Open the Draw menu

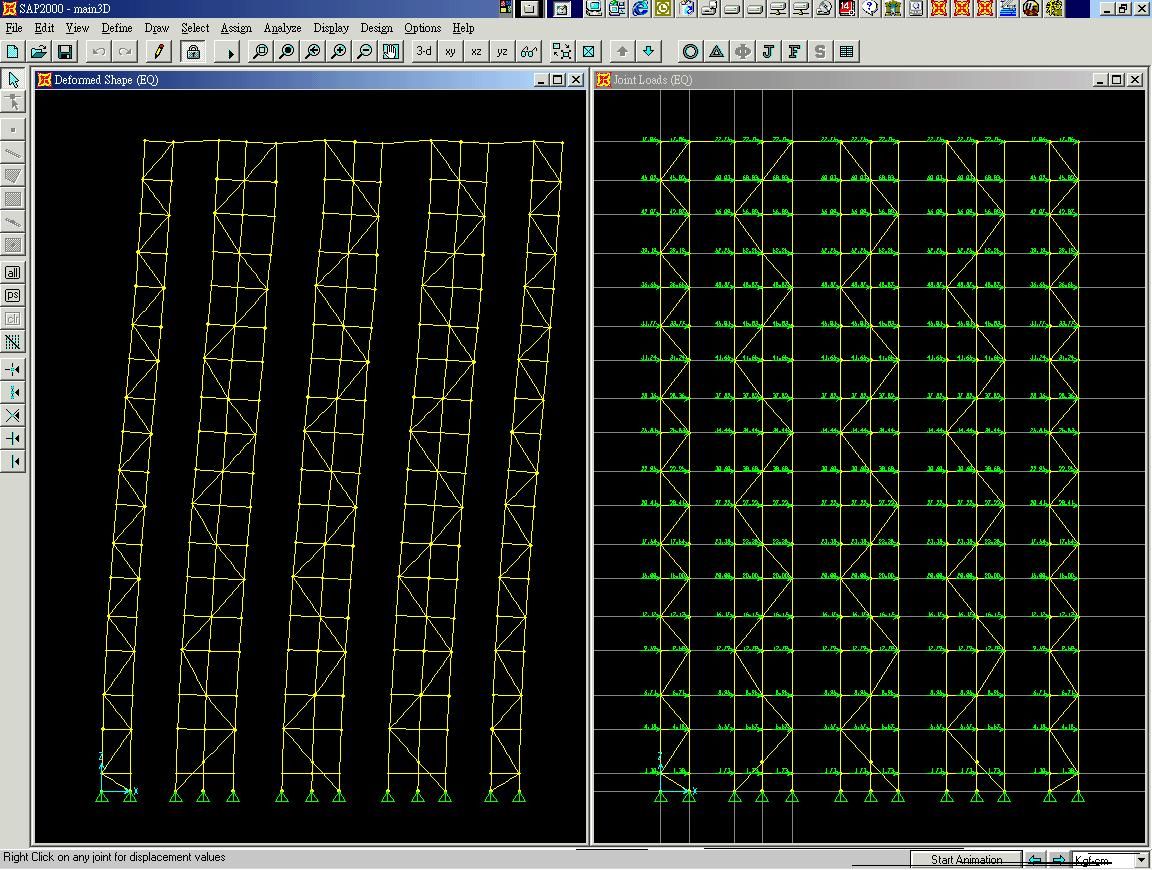click(156, 28)
